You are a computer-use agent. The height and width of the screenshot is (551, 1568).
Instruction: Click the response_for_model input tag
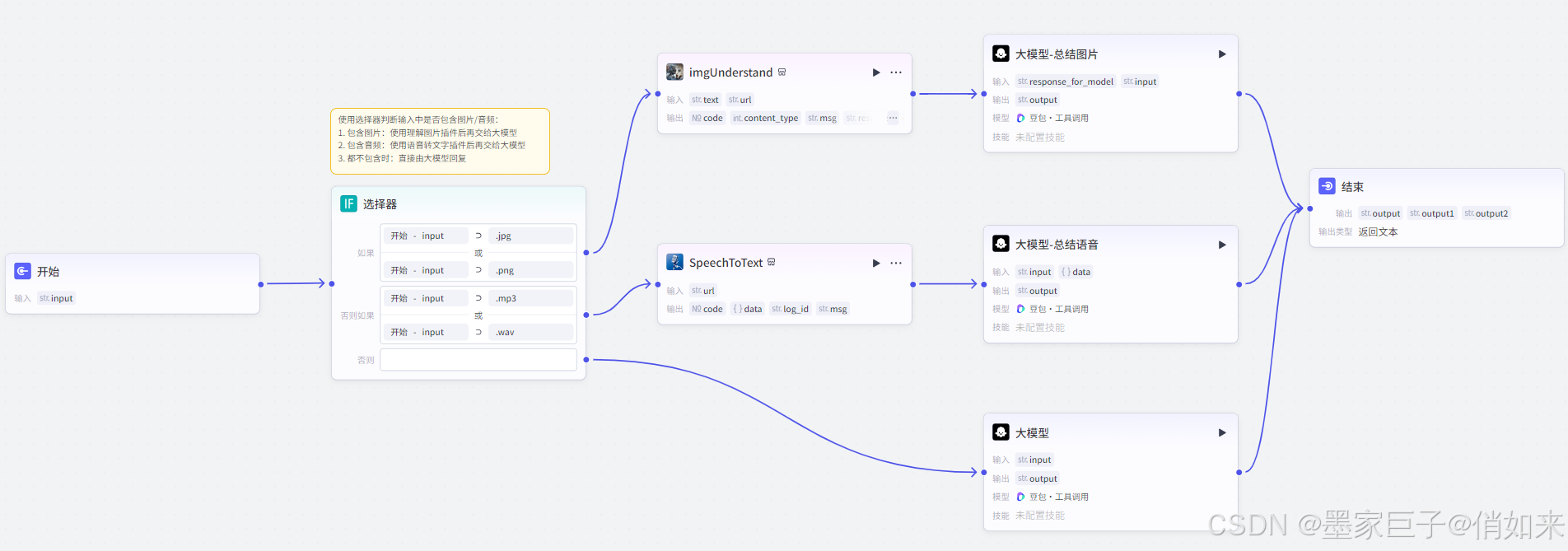[x=1066, y=82]
